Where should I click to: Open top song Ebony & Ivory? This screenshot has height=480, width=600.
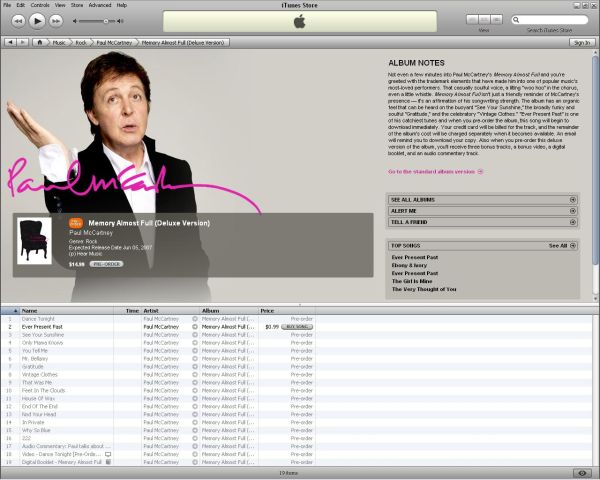pos(409,265)
